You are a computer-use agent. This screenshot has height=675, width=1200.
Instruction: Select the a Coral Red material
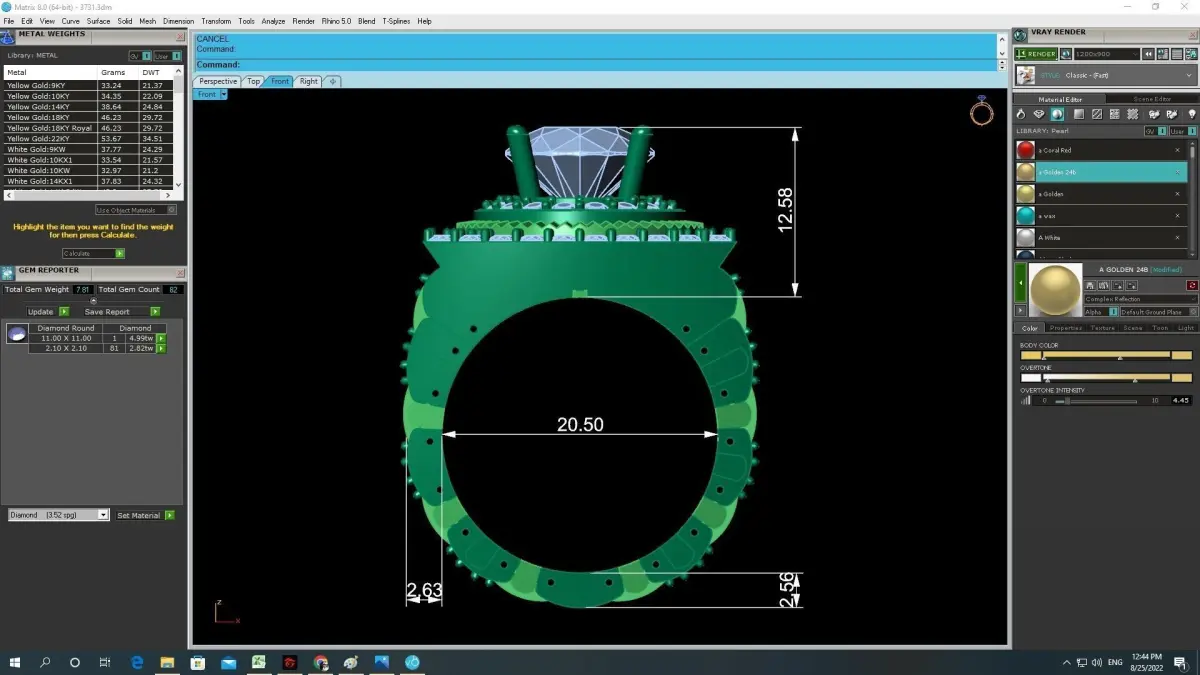(x=1101, y=150)
